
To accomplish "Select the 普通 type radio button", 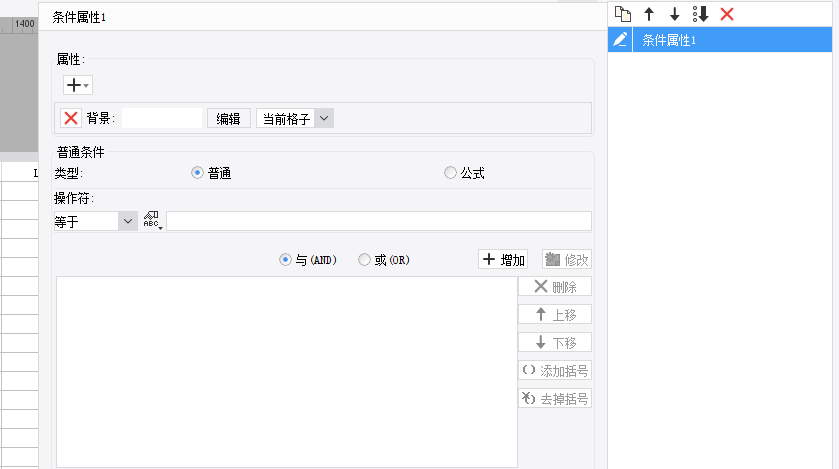I will coord(197,173).
